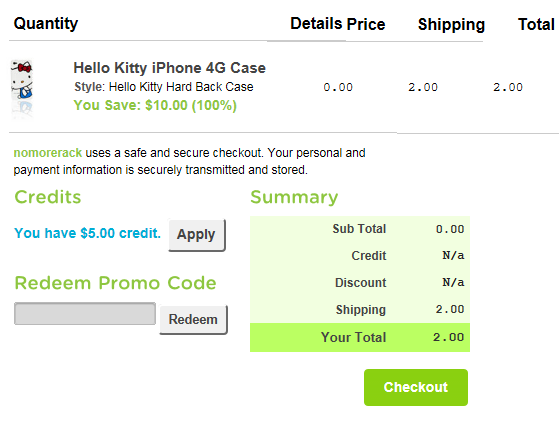Click the You have $5.00 credit message
Image resolution: width=559 pixels, height=434 pixels.
(x=87, y=233)
